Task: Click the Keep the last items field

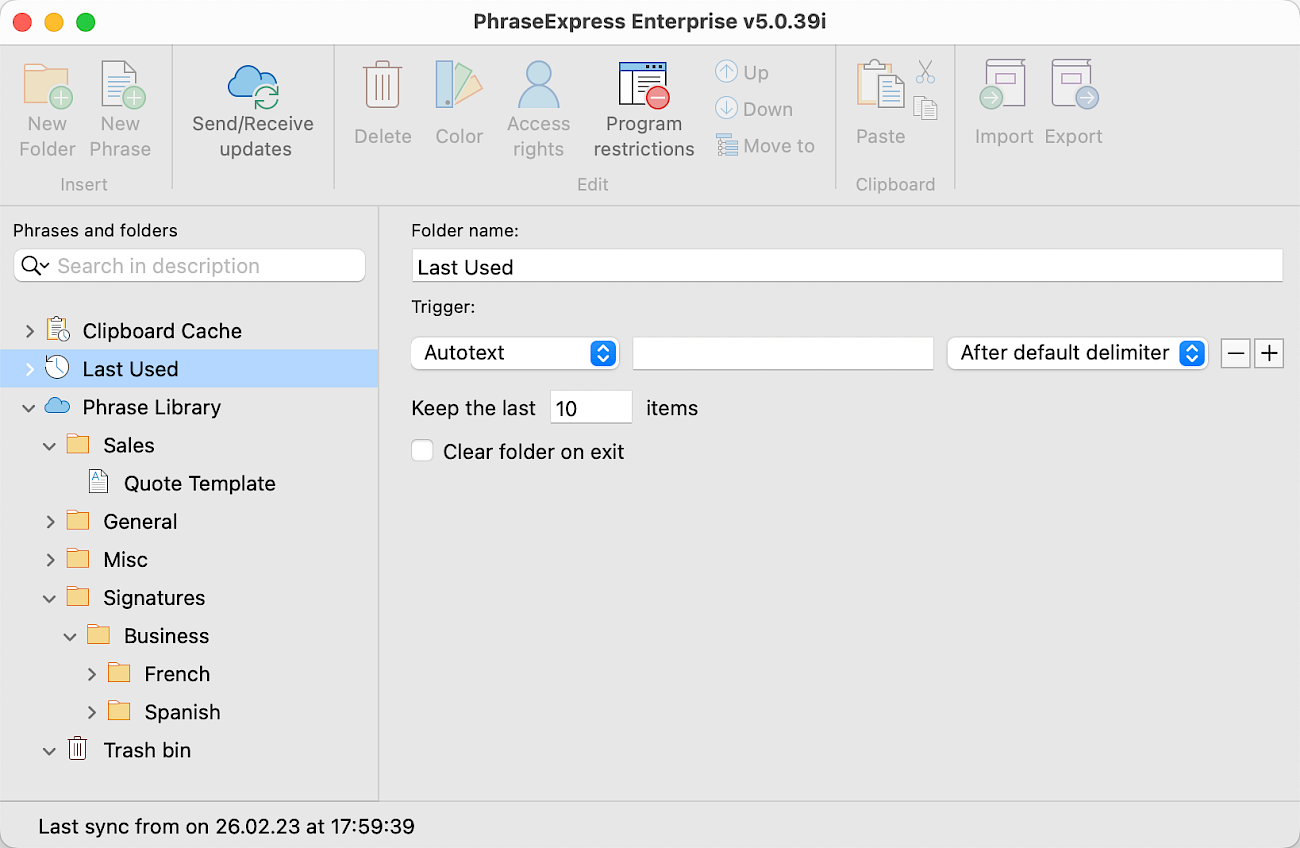Action: coord(591,407)
